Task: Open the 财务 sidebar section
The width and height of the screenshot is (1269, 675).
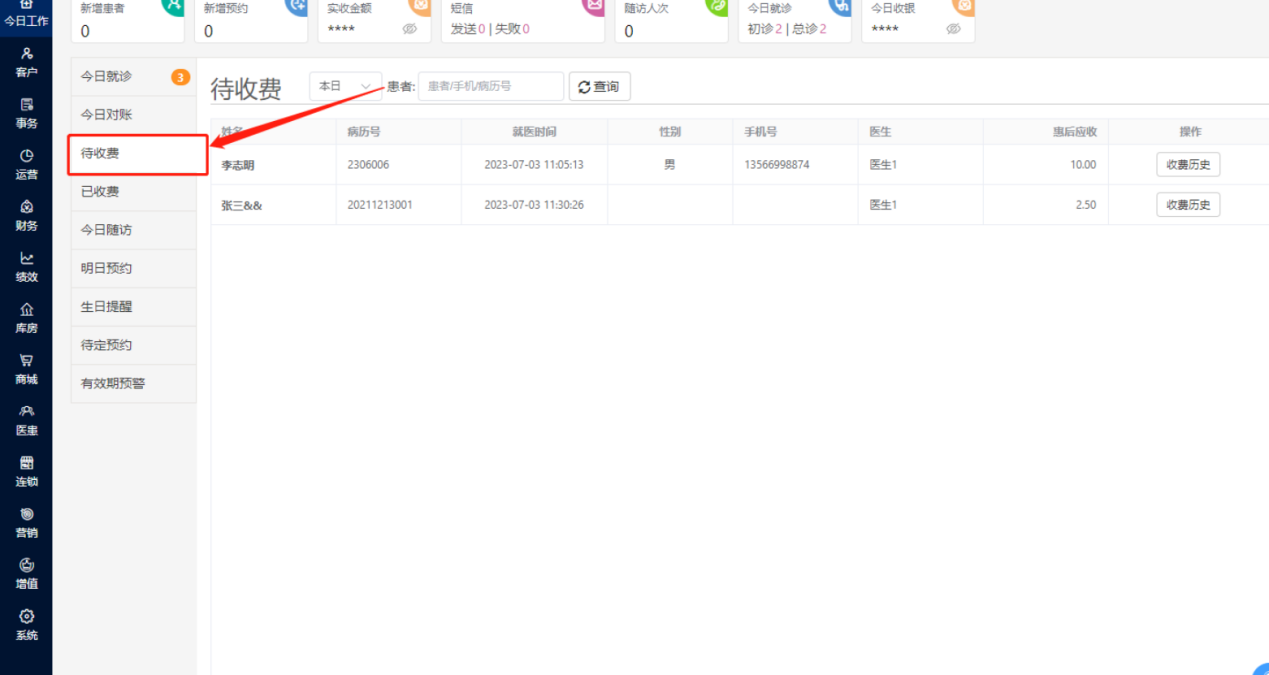Action: (26, 215)
